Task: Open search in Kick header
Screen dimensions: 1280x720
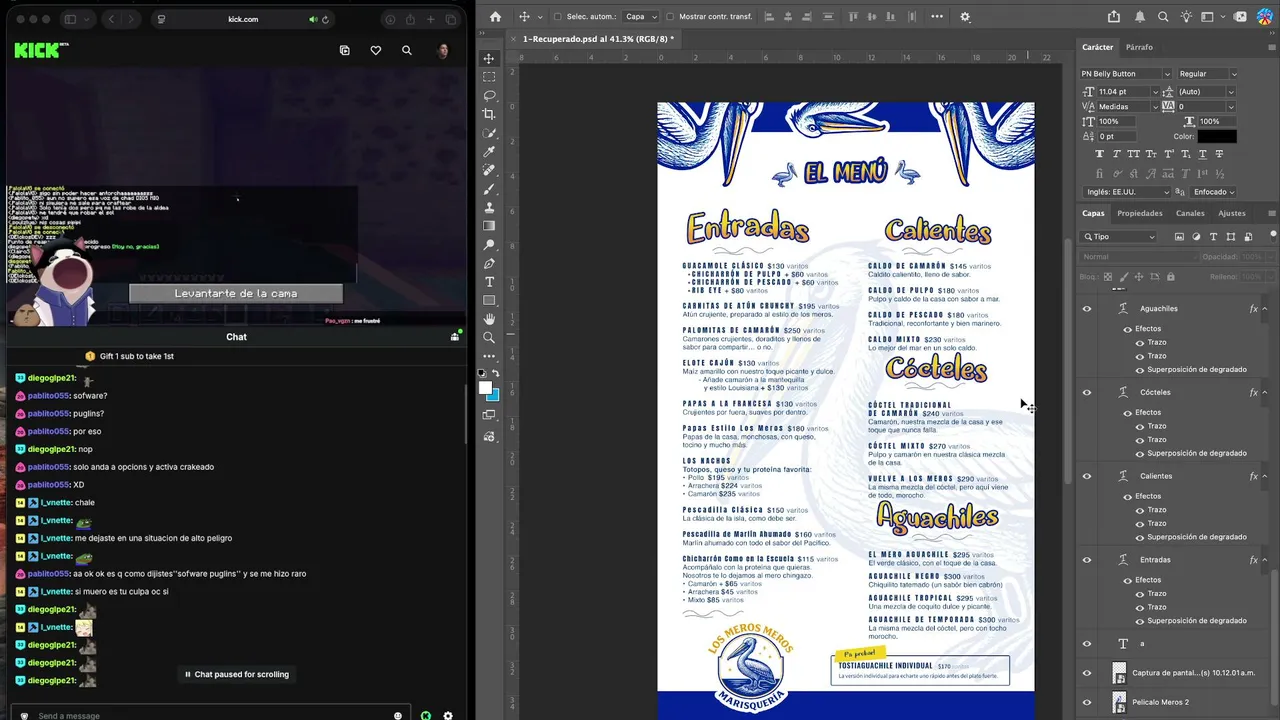Action: tap(407, 50)
